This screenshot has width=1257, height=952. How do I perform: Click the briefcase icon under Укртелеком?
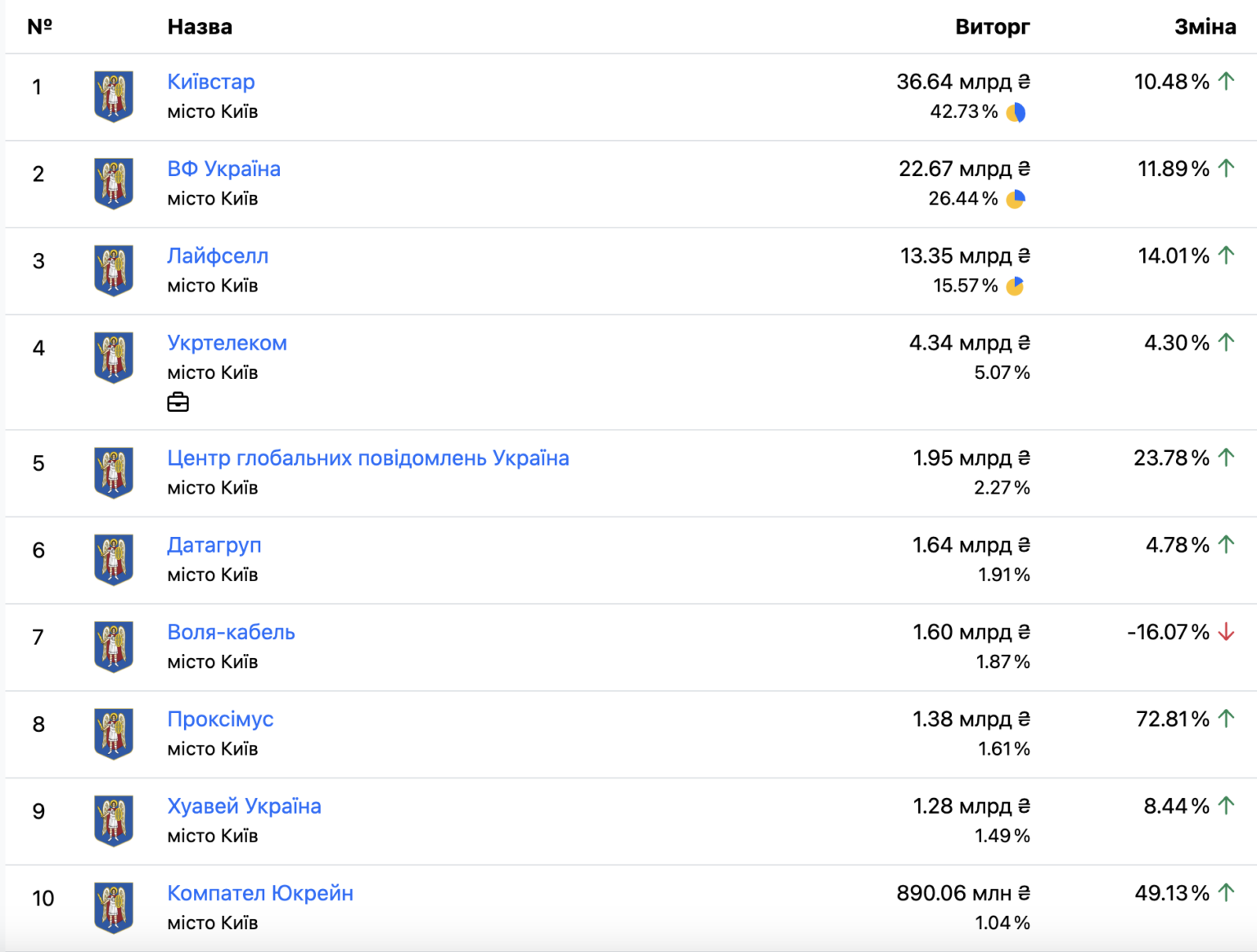pyautogui.click(x=178, y=403)
